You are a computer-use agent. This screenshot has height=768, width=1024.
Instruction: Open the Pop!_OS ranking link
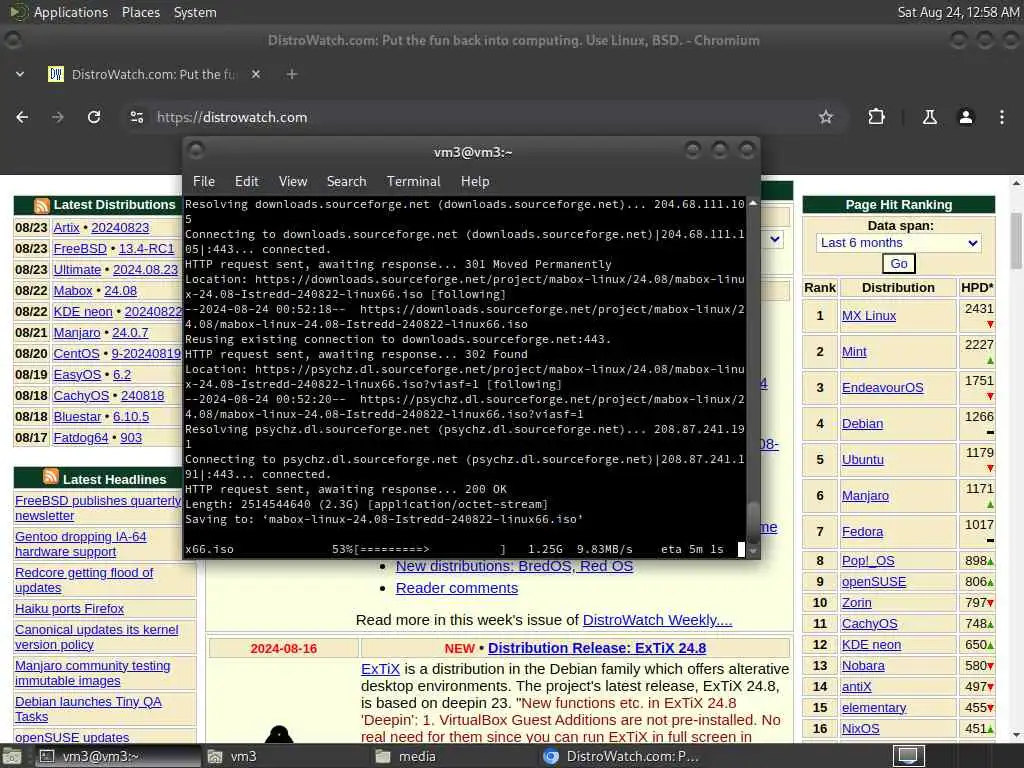pos(868,560)
